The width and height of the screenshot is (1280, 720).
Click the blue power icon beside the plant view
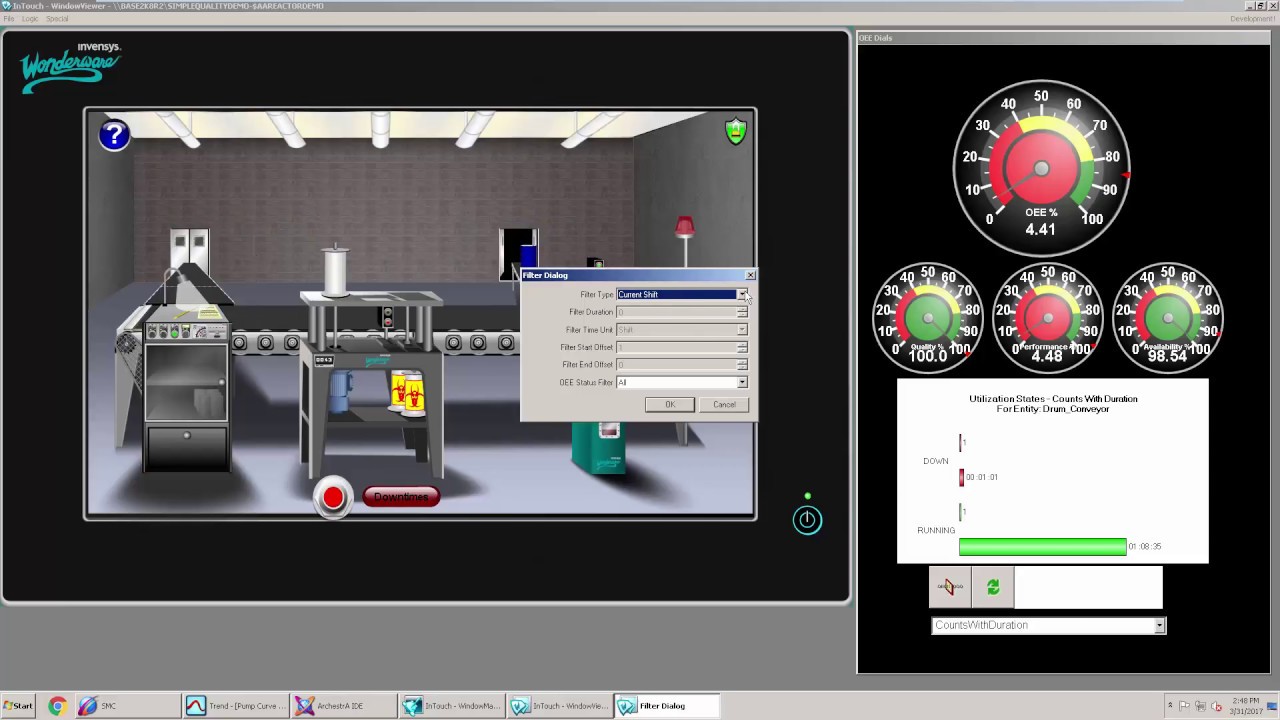click(807, 519)
